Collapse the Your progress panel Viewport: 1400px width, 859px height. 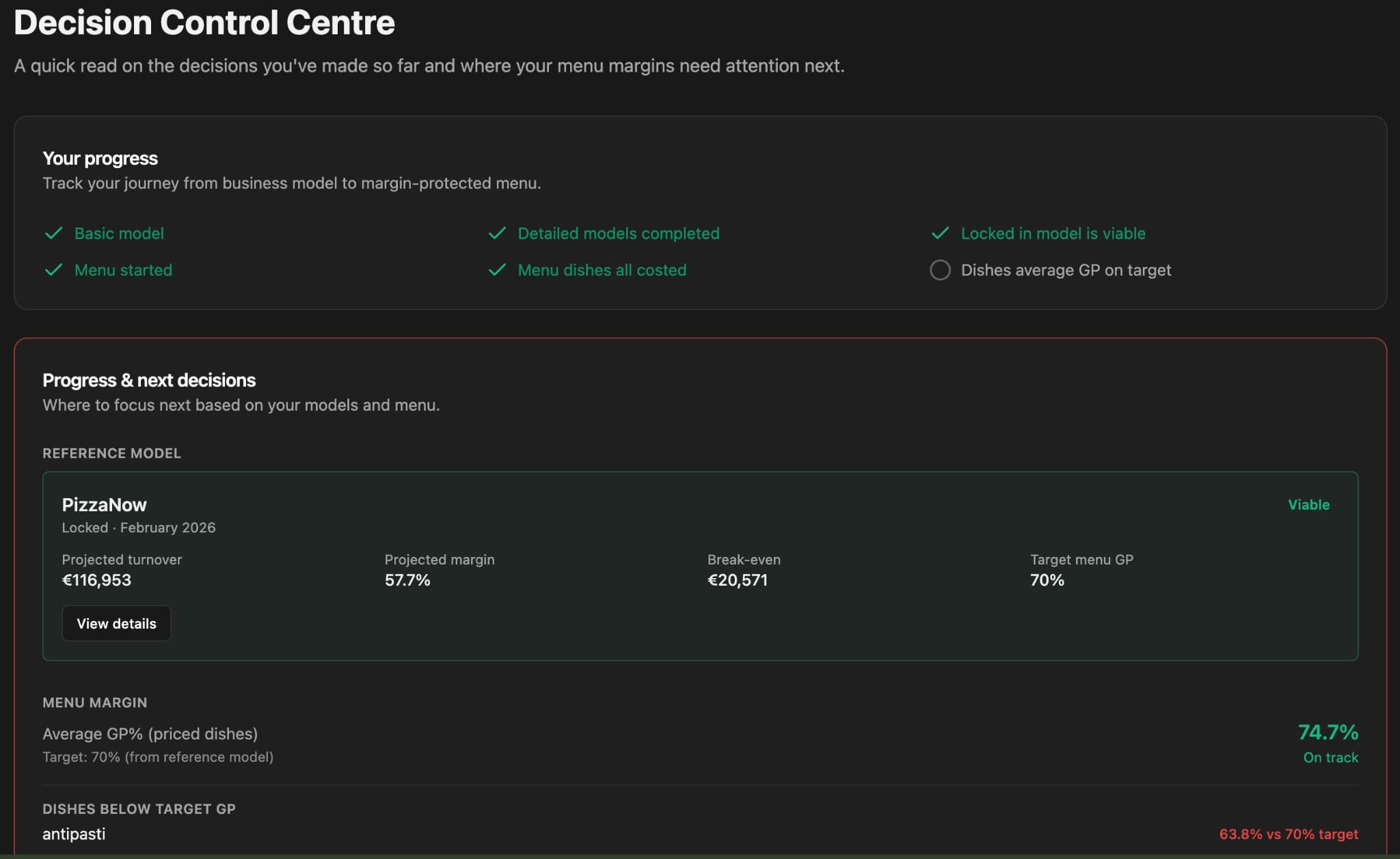pos(100,158)
